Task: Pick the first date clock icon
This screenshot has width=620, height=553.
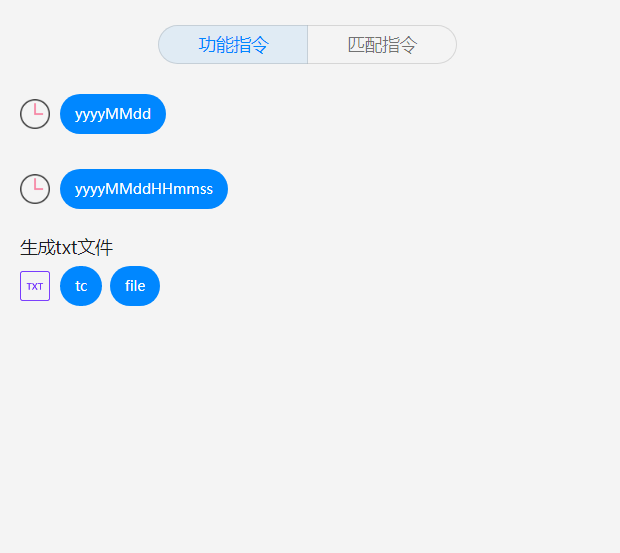Action: (35, 114)
